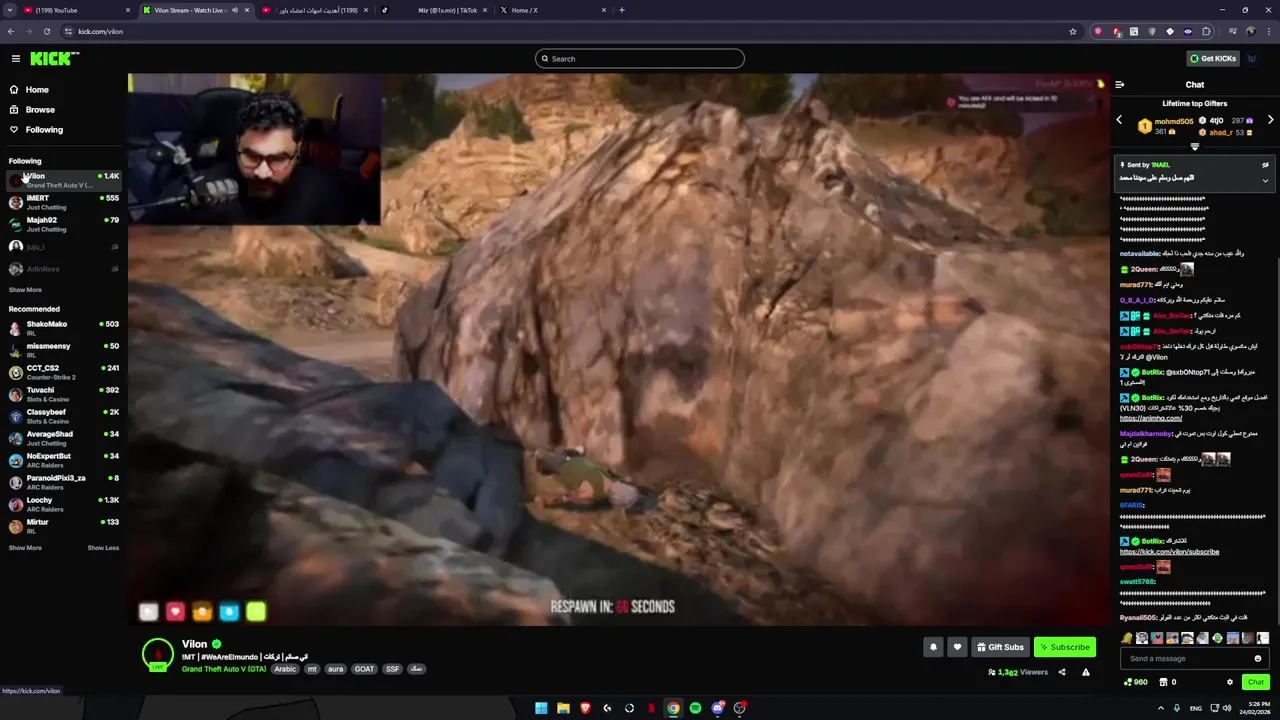Screen dimensions: 1280x720
Task: Open Vilon channel avatar below video
Action: (x=158, y=654)
